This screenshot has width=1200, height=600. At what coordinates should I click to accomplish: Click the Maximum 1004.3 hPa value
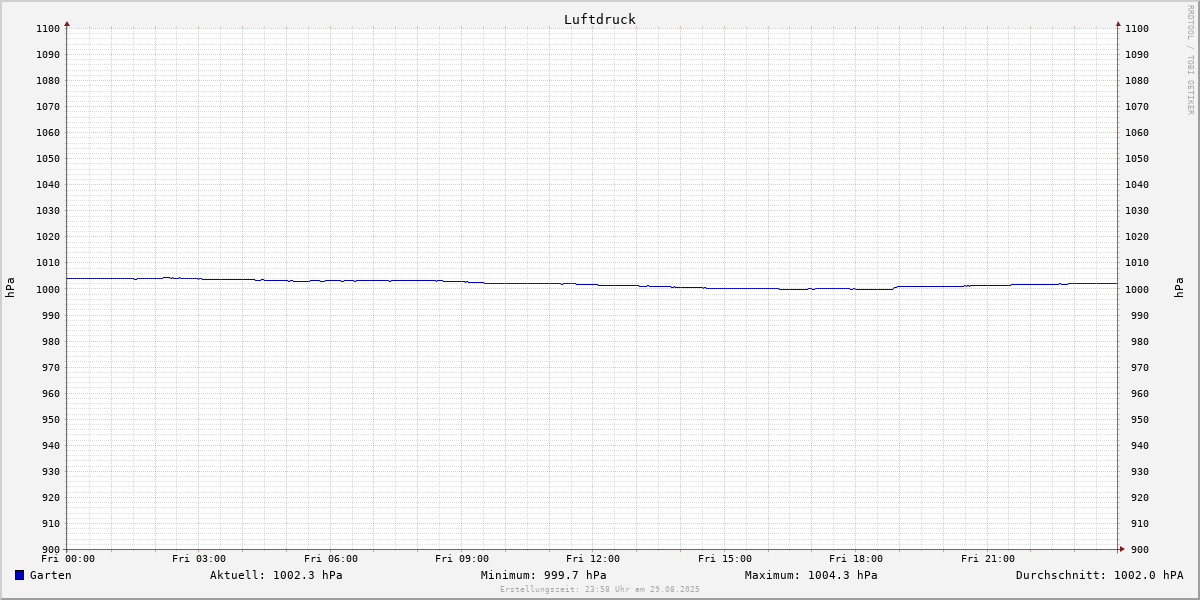point(811,575)
